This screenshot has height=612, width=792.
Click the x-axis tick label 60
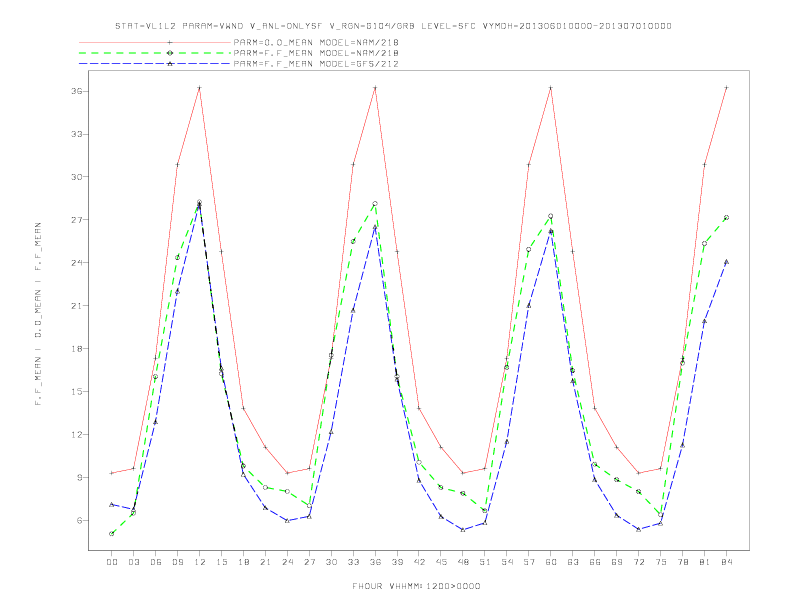pos(551,562)
